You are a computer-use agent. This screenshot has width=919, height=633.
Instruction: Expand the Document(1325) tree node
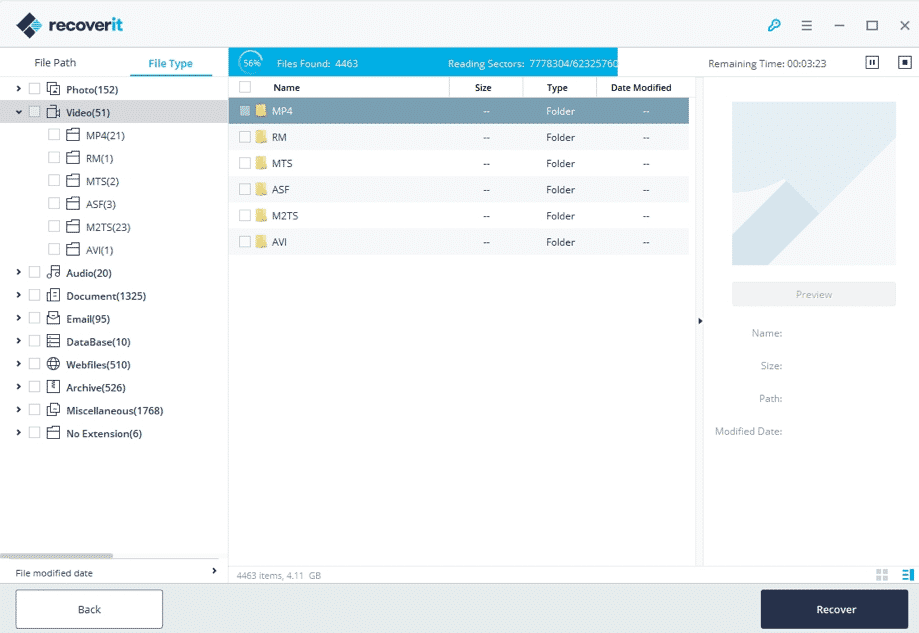(x=18, y=296)
